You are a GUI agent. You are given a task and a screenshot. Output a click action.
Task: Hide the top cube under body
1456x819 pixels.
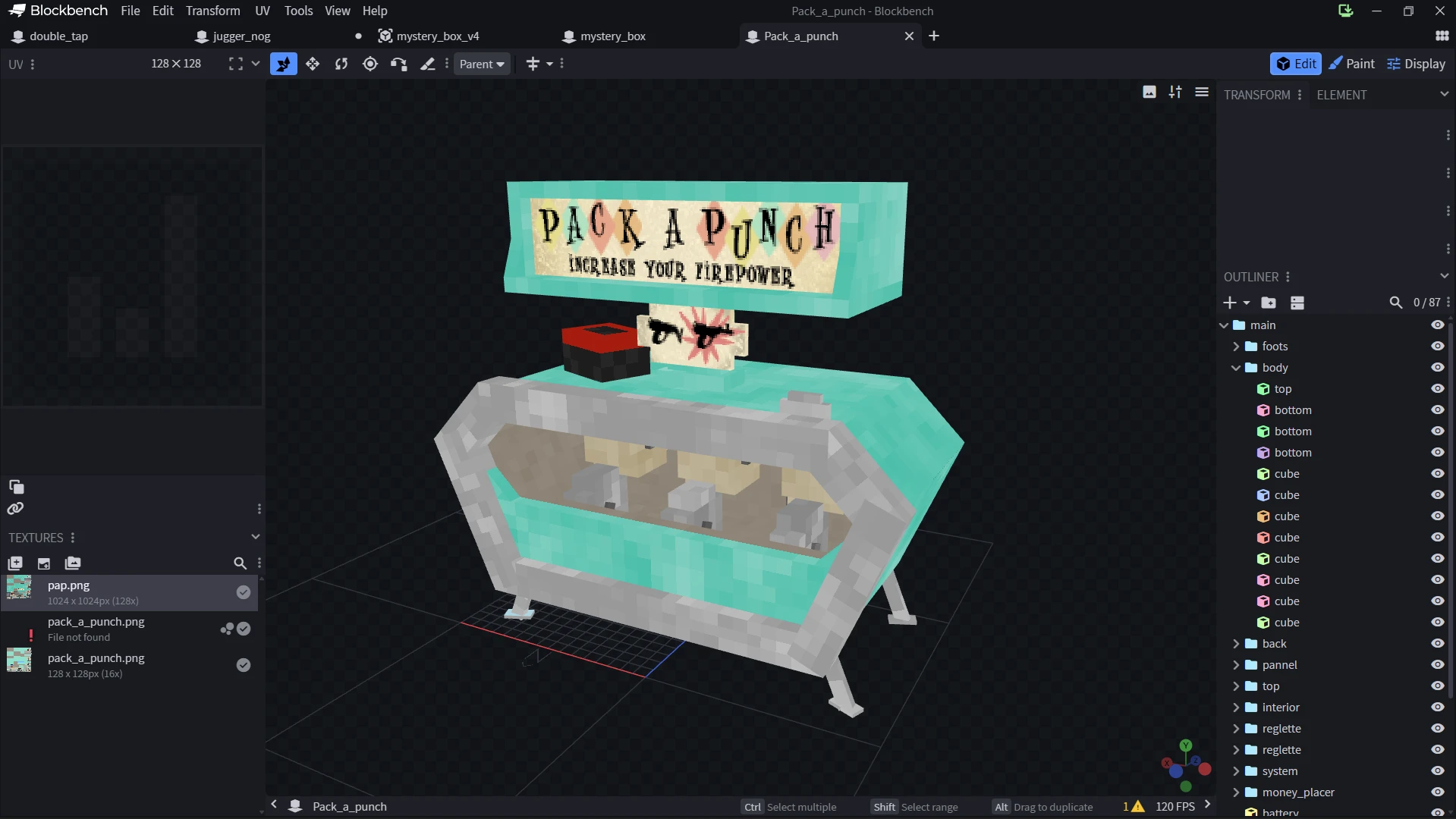coord(1437,388)
